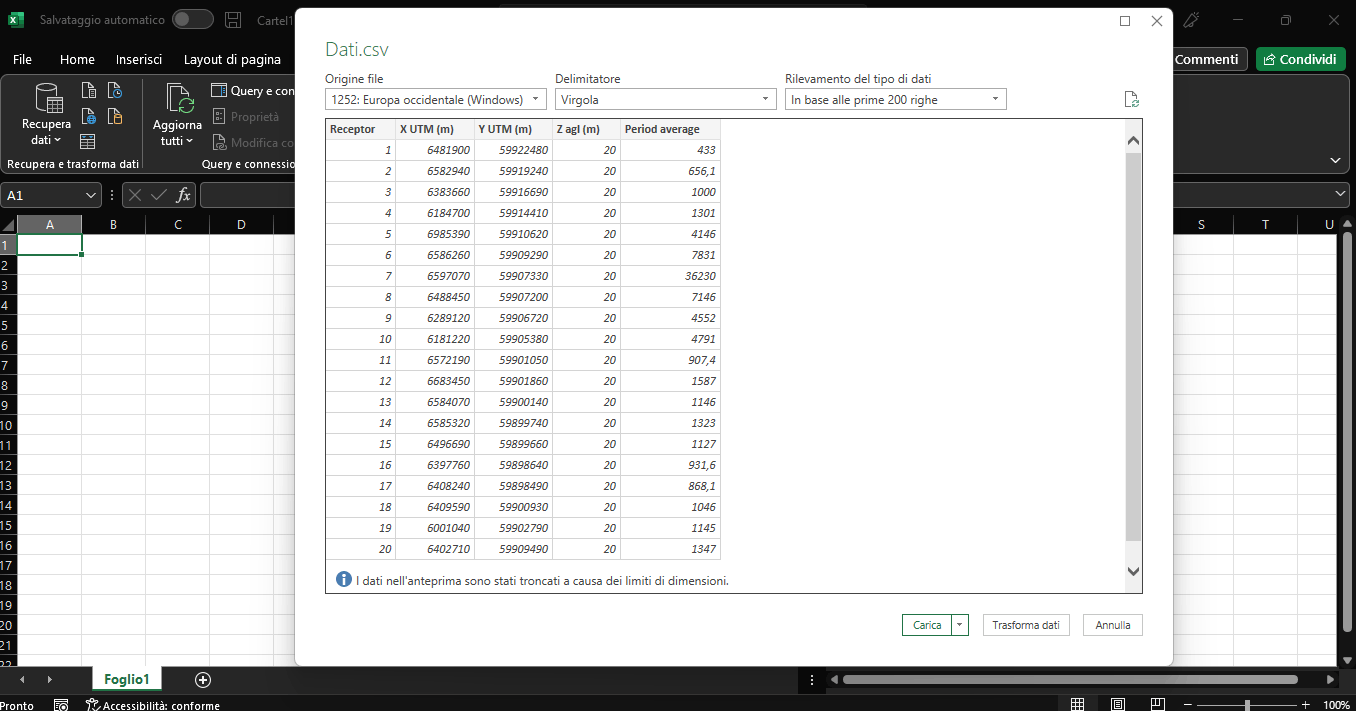This screenshot has width=1356, height=711.
Task: Open the Name Box dropdown arrow
Action: point(92,195)
